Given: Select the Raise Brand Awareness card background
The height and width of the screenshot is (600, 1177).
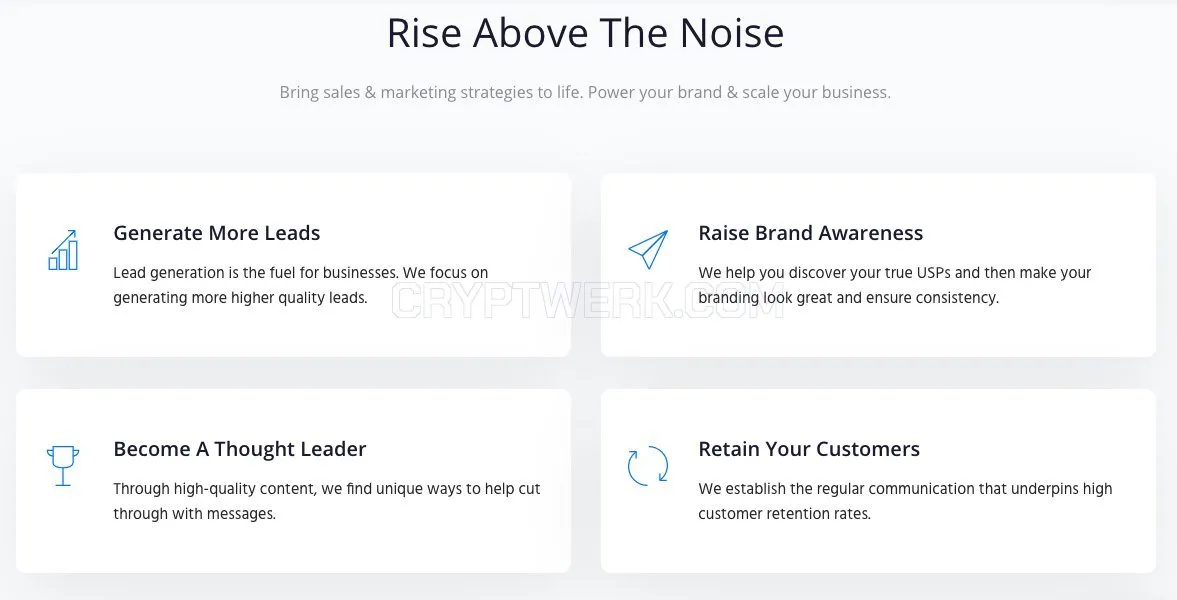Looking at the screenshot, I should tap(878, 265).
